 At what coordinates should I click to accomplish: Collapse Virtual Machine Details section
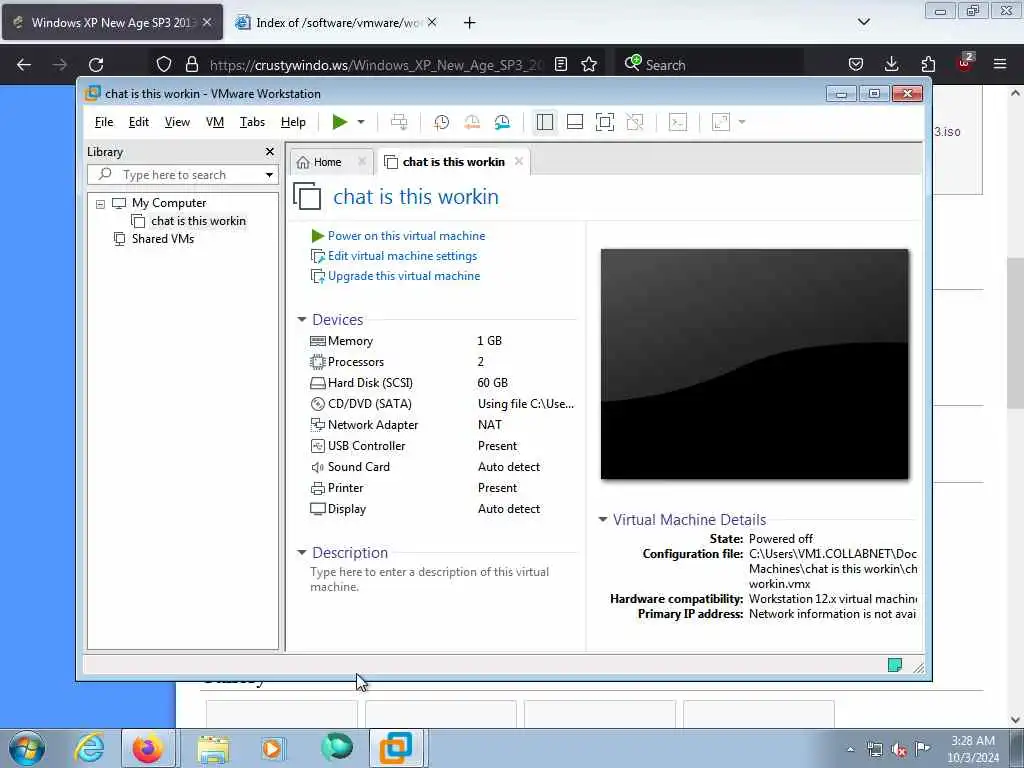click(x=603, y=520)
